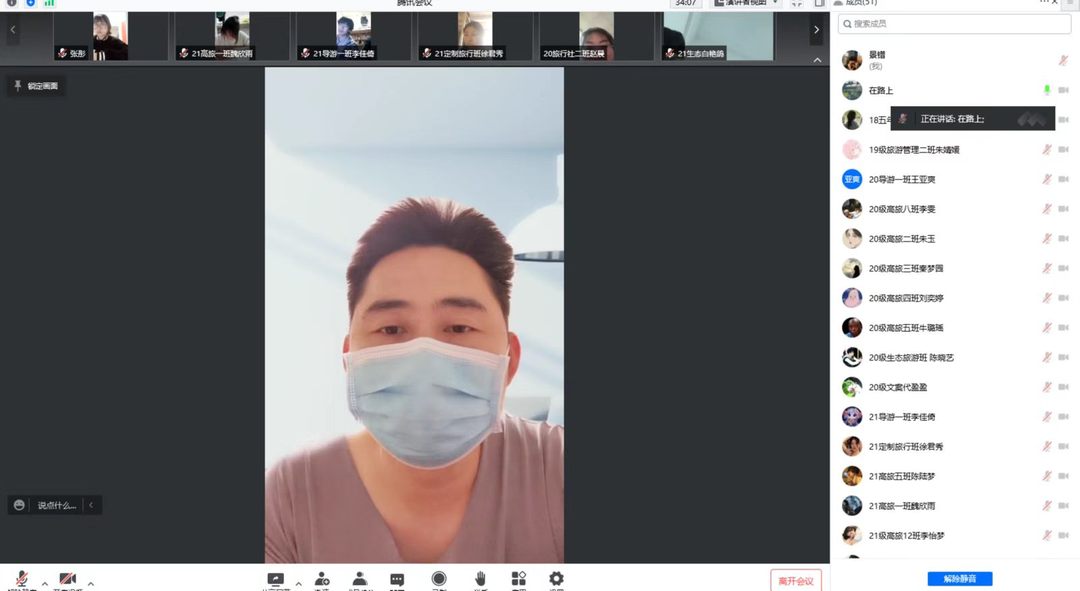Toggle 20级高旅二班朱玉's microphone
Viewport: 1080px width, 591px height.
tap(1047, 238)
